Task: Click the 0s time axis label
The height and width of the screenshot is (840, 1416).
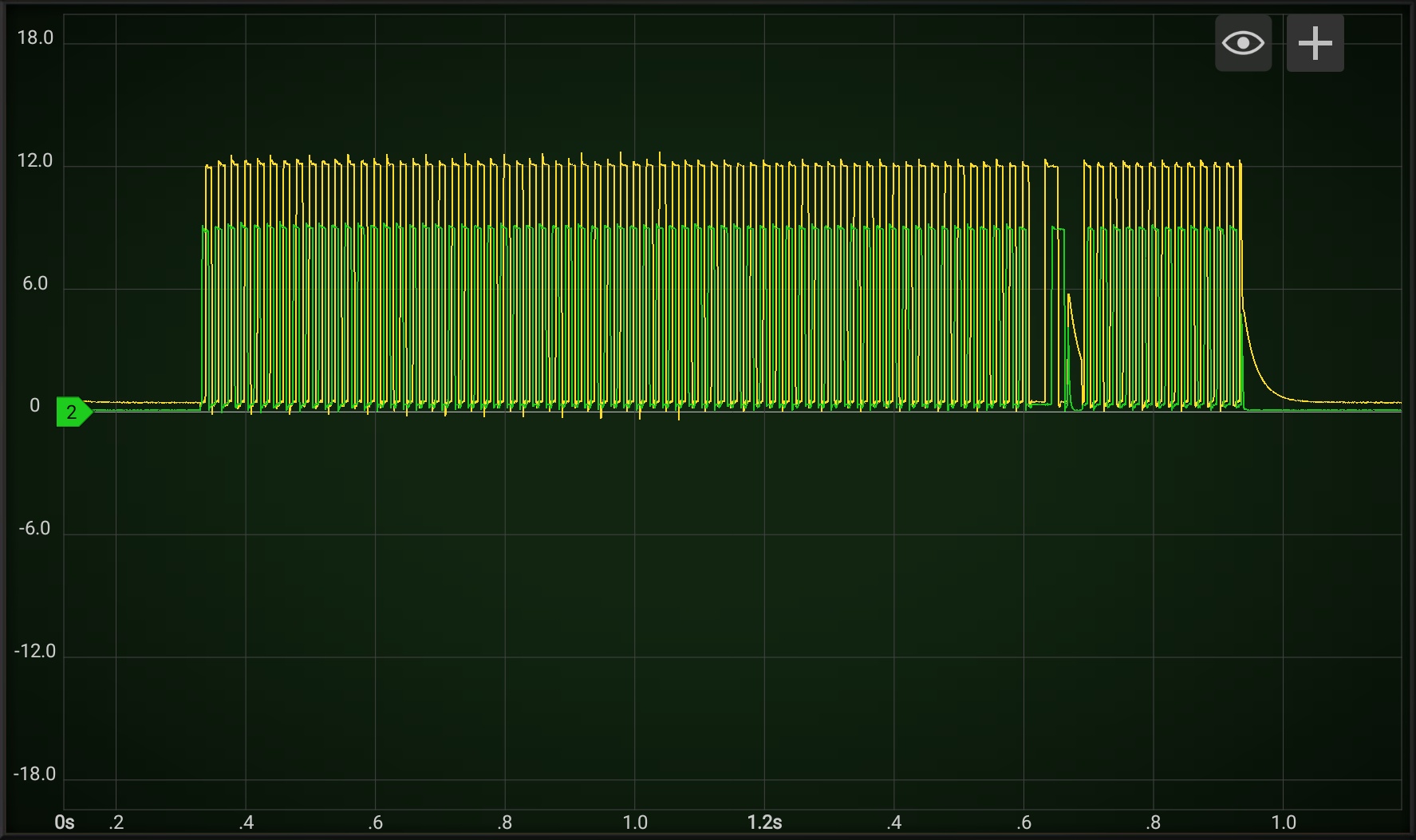Action: coord(65,822)
